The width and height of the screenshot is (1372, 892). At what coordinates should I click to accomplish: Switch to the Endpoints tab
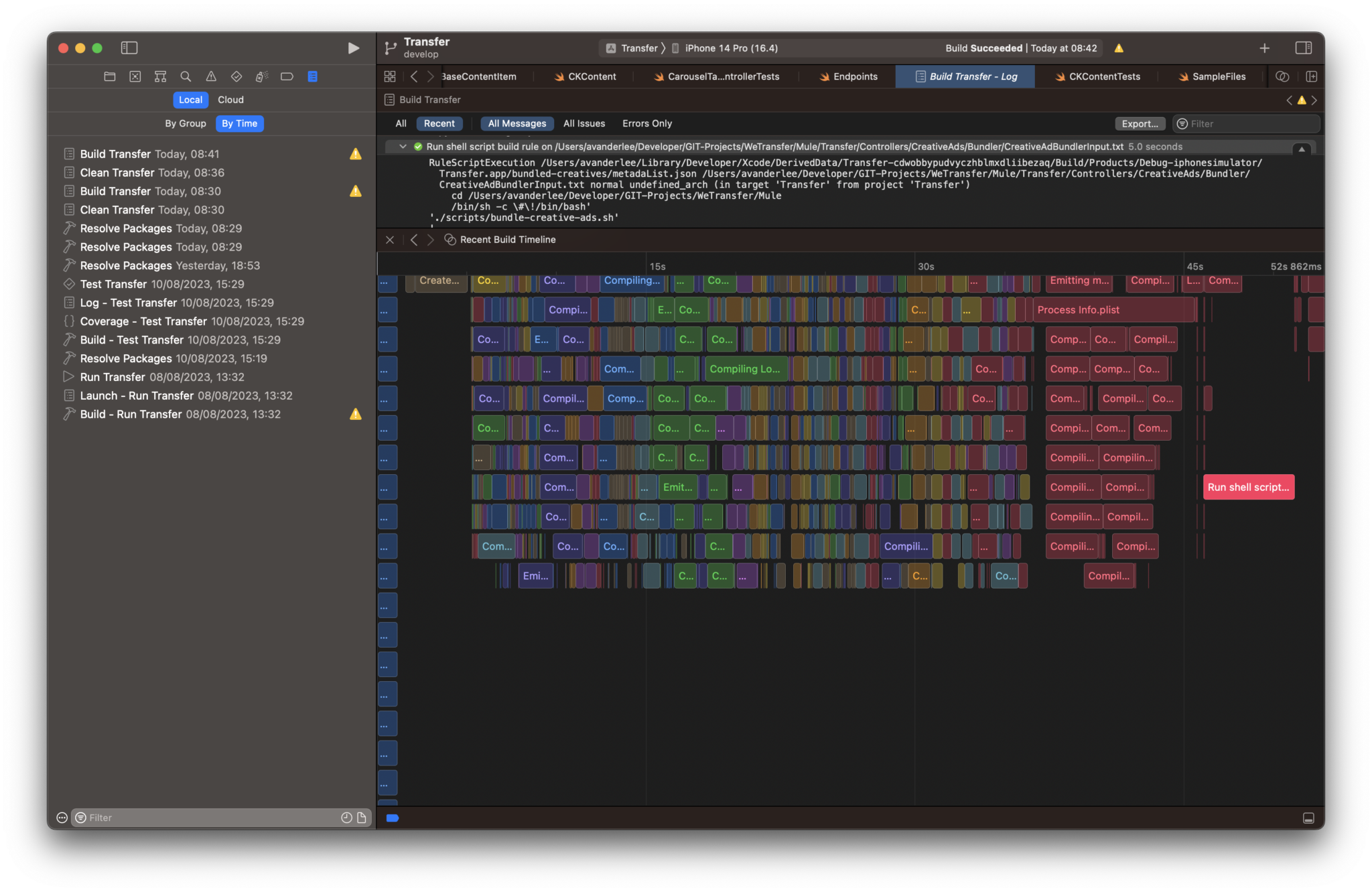click(x=848, y=76)
